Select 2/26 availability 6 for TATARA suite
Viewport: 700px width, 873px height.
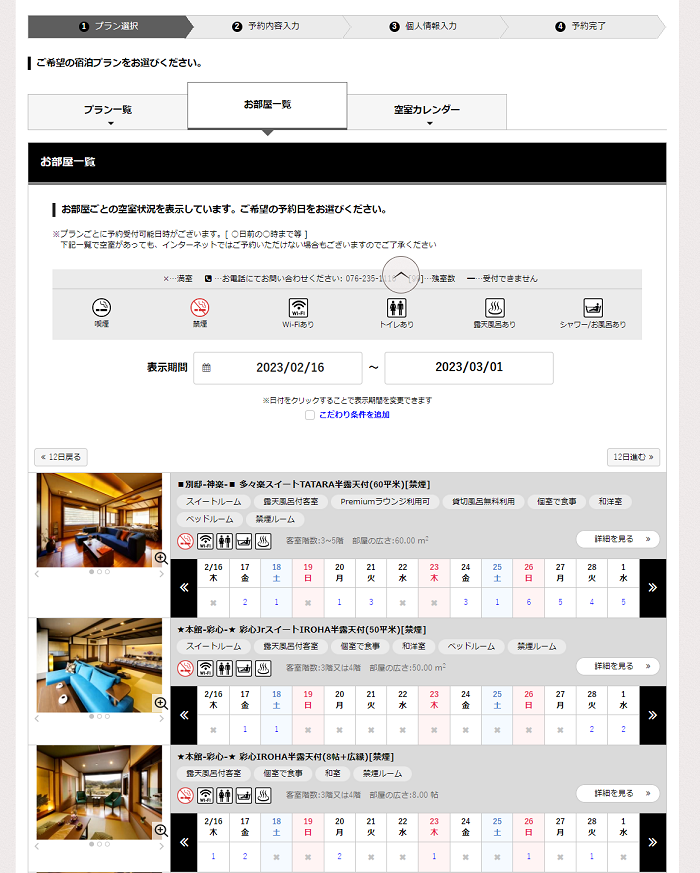pos(528,602)
